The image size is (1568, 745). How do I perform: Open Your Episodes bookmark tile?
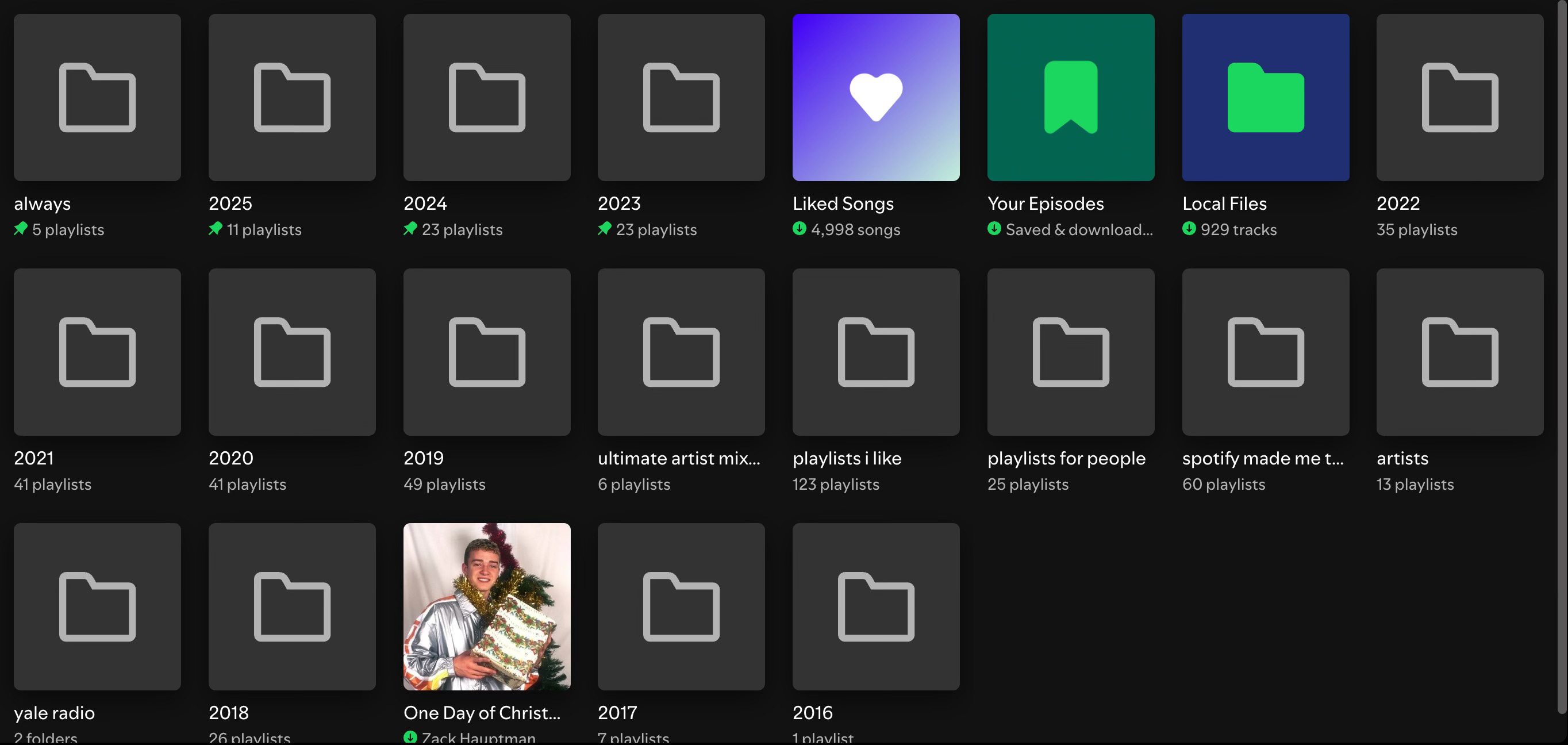[1071, 97]
